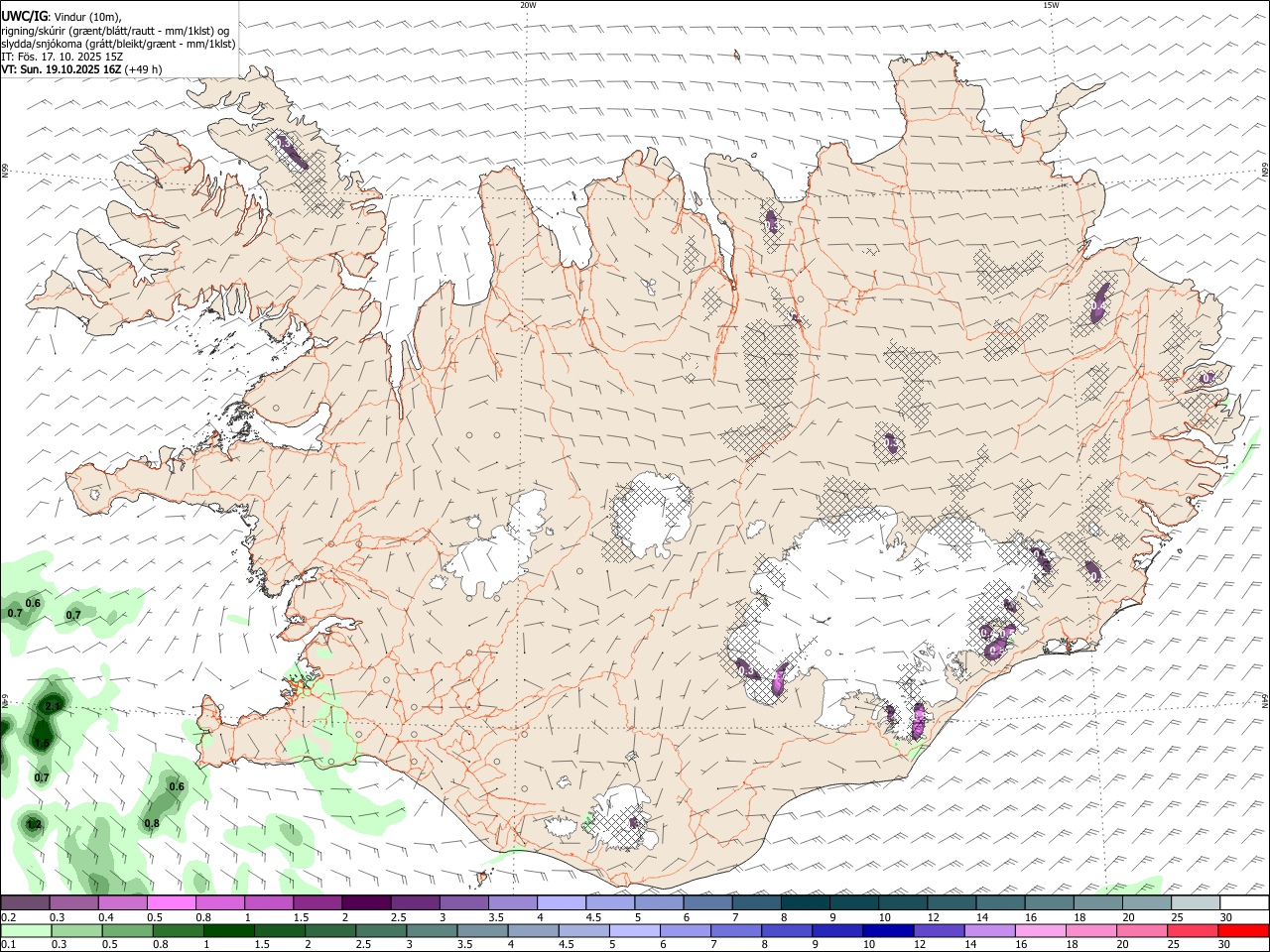Select the 'slydda/snjókoma' legend description line
Viewport: 1270px width, 952px height.
pos(118,44)
